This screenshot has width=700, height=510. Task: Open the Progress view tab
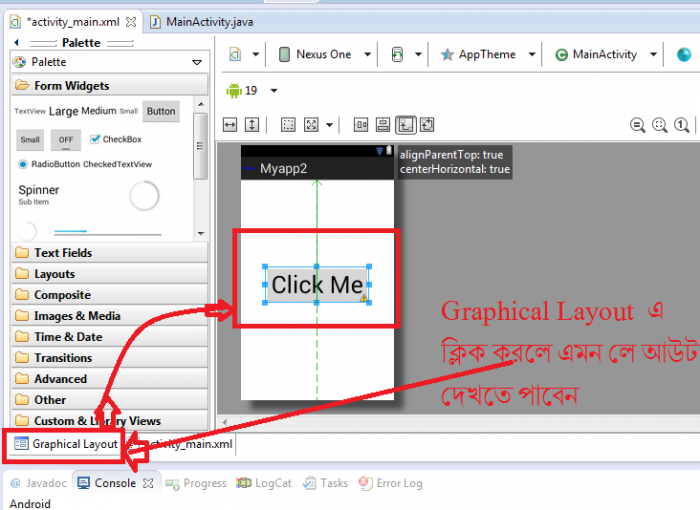point(196,483)
